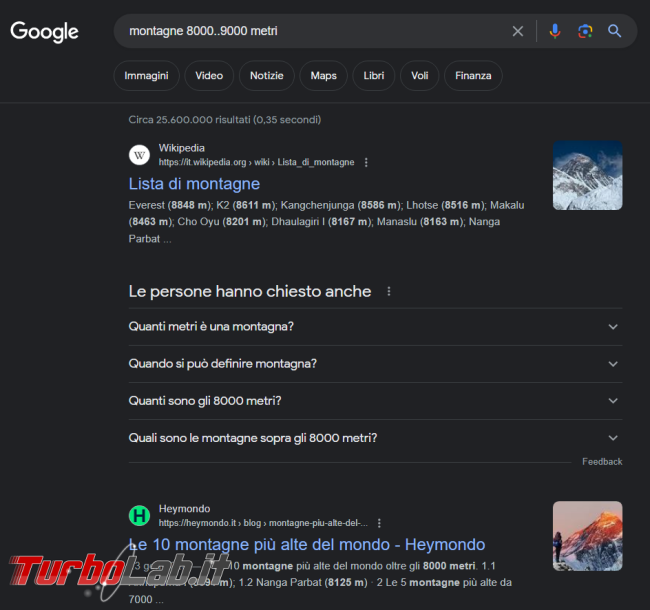Expand Quali sono le montagne sopra gli 8000 metri?
650x610 pixels.
375,438
